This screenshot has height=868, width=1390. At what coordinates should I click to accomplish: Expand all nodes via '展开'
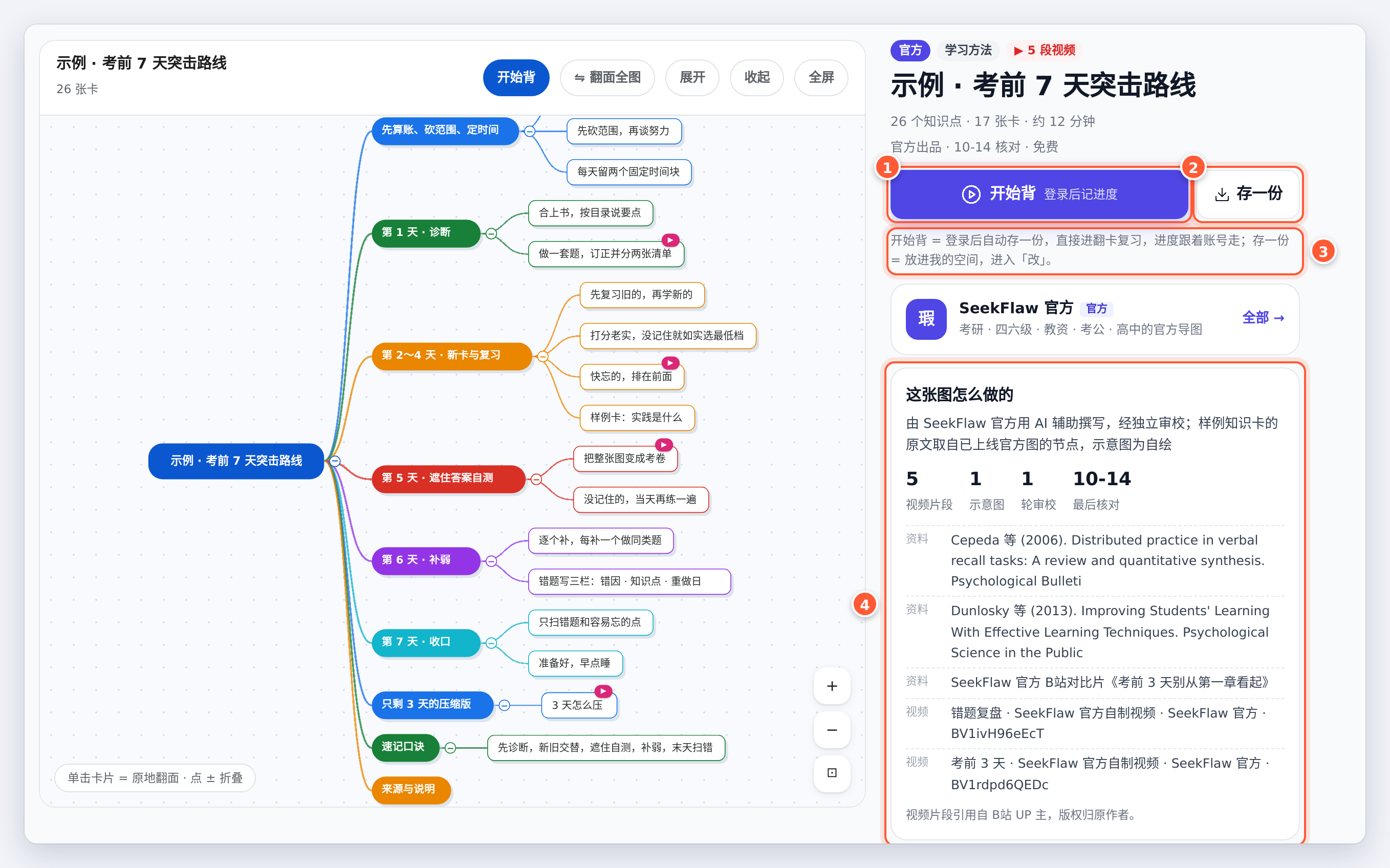[x=692, y=77]
